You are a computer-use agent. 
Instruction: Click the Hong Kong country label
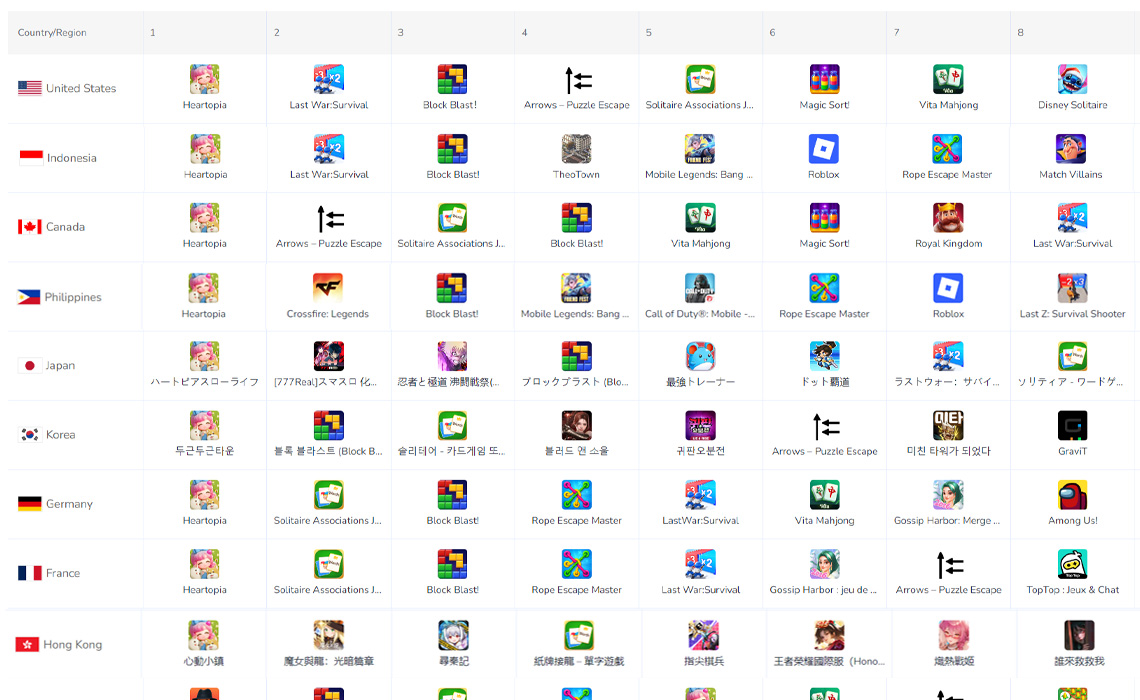73,645
